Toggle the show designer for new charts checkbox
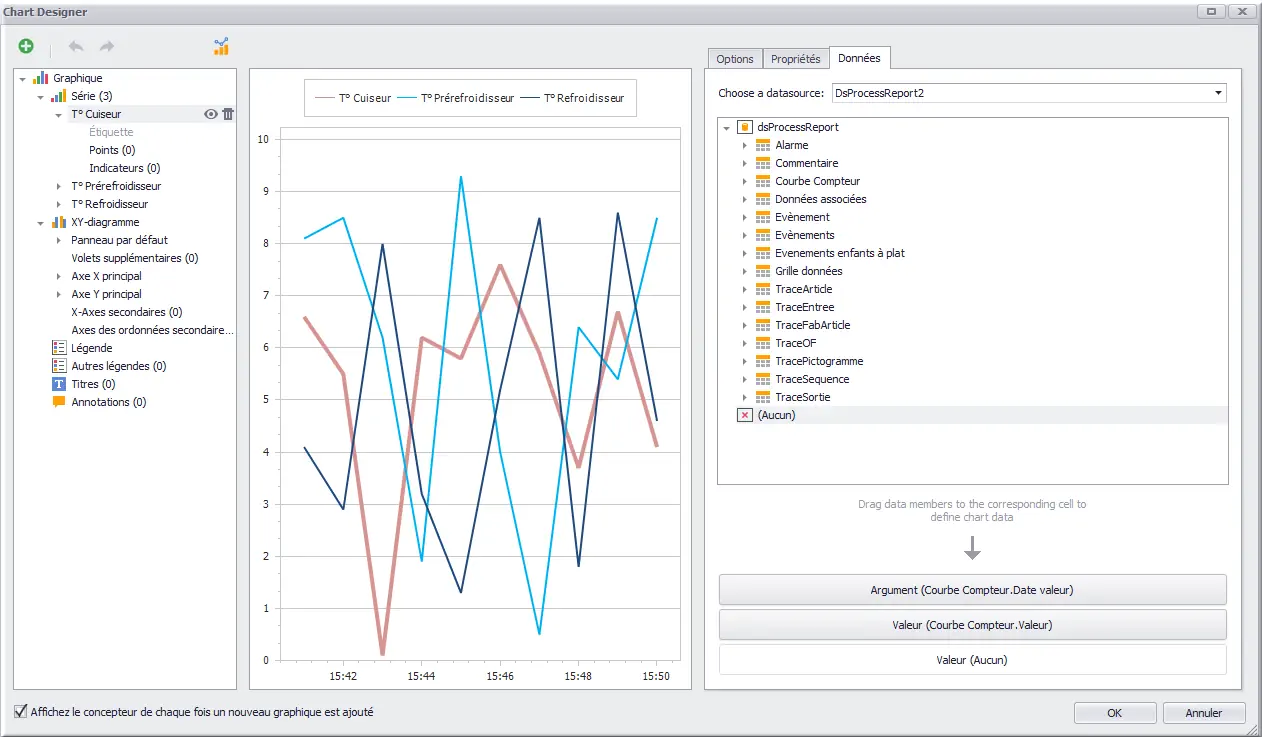 21,712
